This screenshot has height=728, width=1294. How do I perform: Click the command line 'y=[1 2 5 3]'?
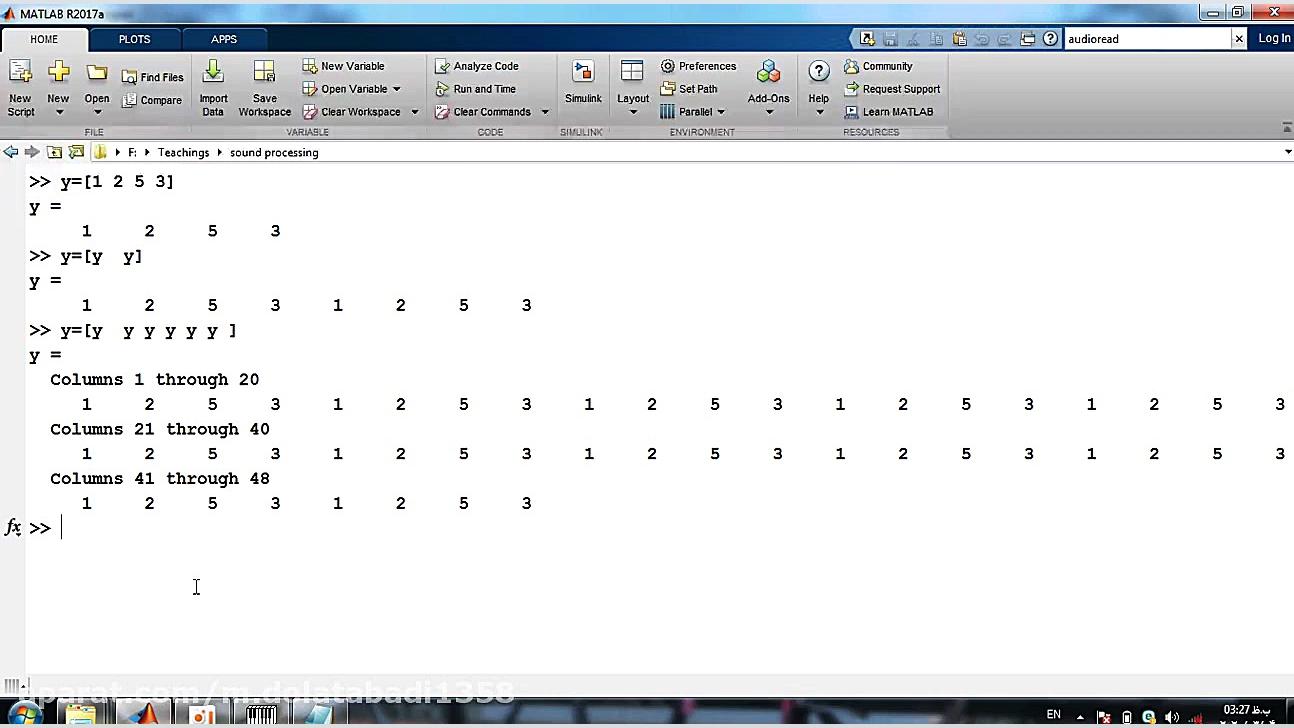[117, 182]
